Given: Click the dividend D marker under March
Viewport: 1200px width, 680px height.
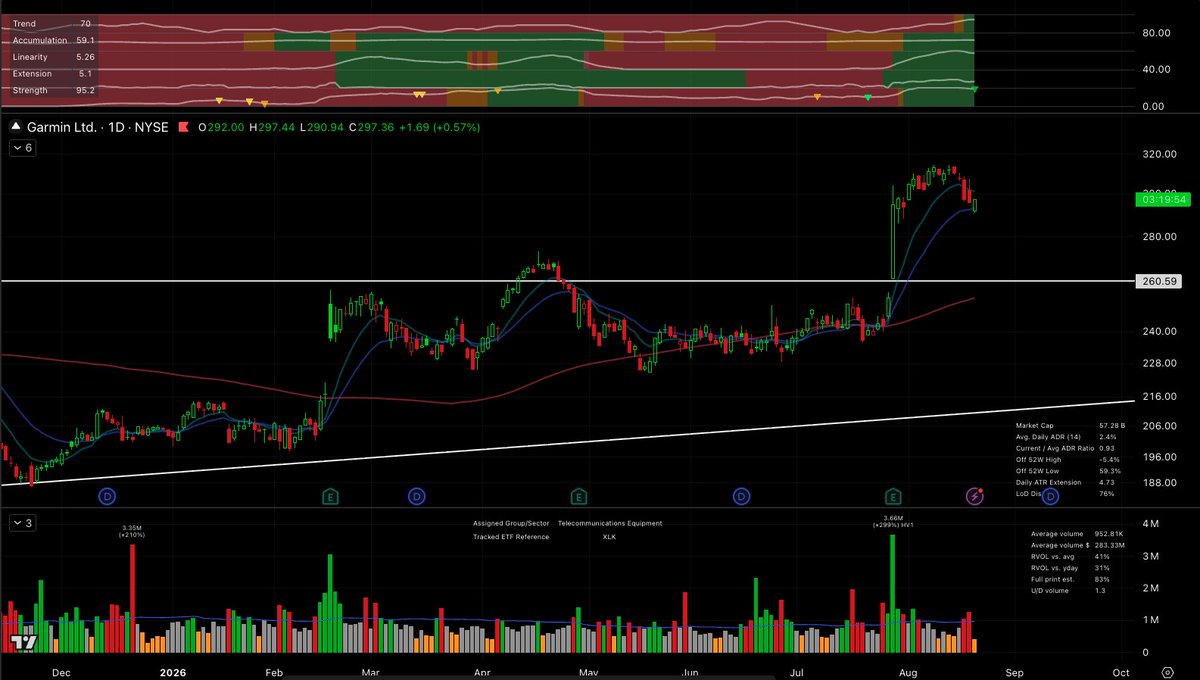Looking at the screenshot, I should (x=416, y=496).
